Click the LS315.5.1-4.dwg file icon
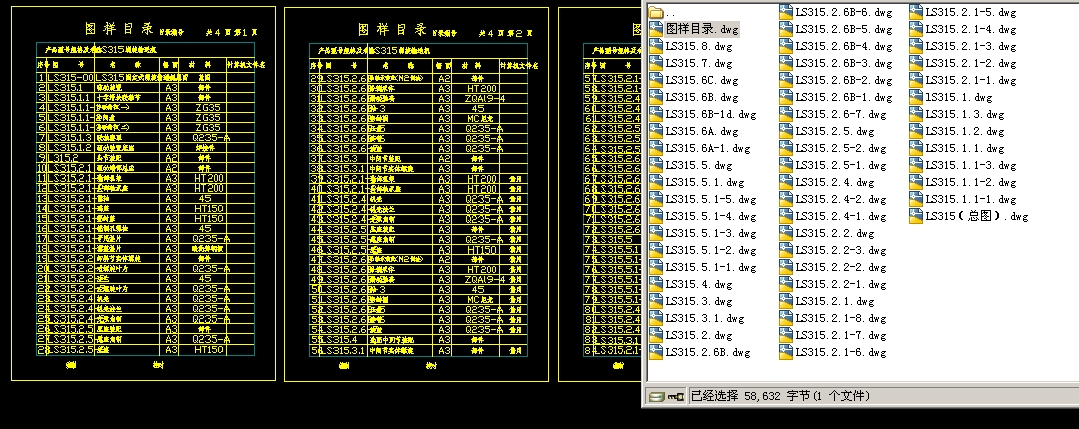Viewport: 1079px width, 429px height. 656,216
